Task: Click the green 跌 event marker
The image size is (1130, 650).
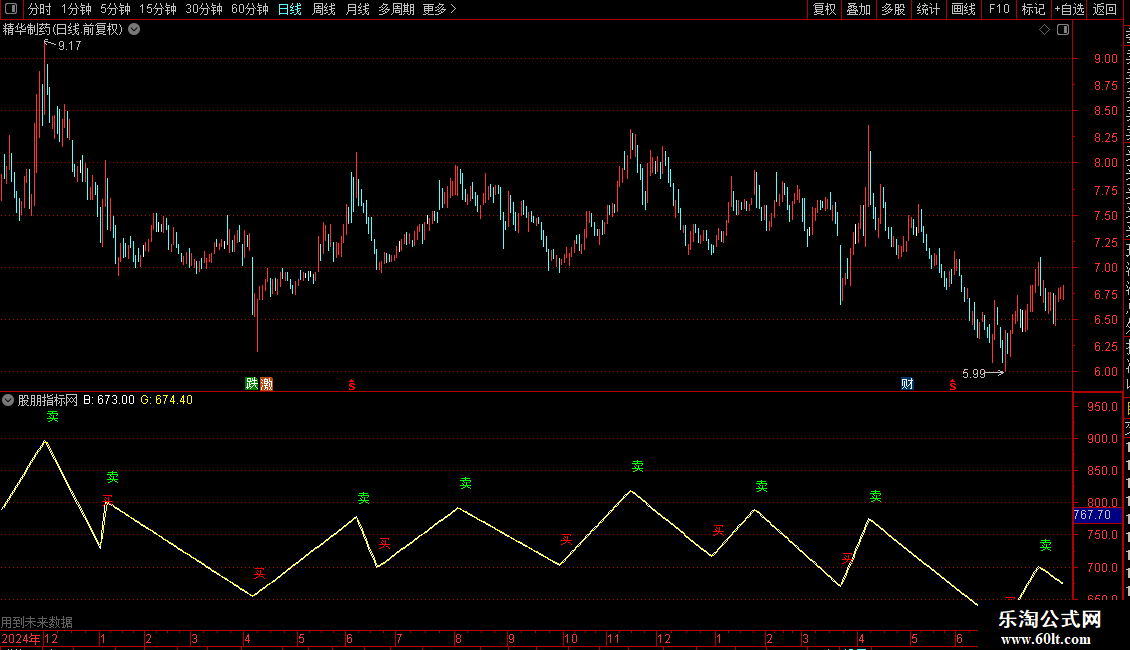Action: click(252, 383)
